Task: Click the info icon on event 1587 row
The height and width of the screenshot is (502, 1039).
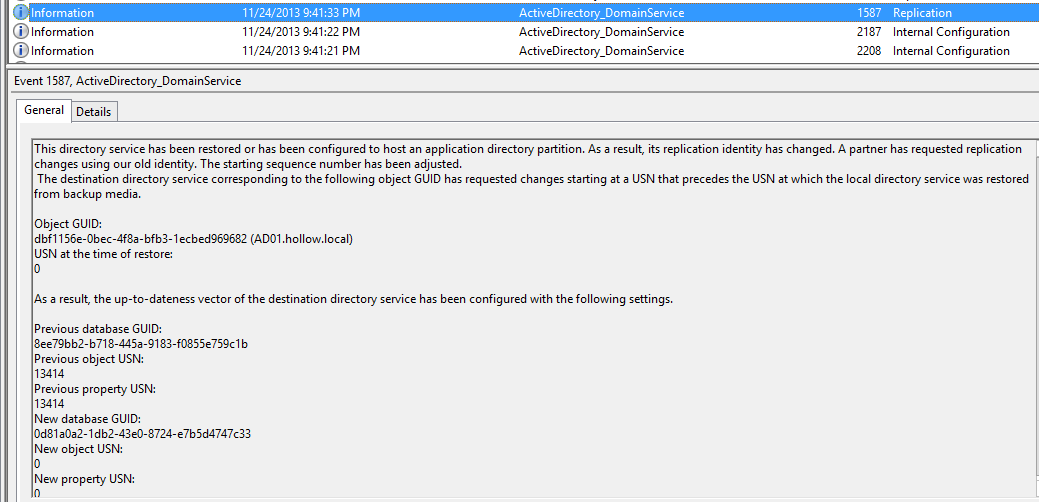Action: [21, 13]
